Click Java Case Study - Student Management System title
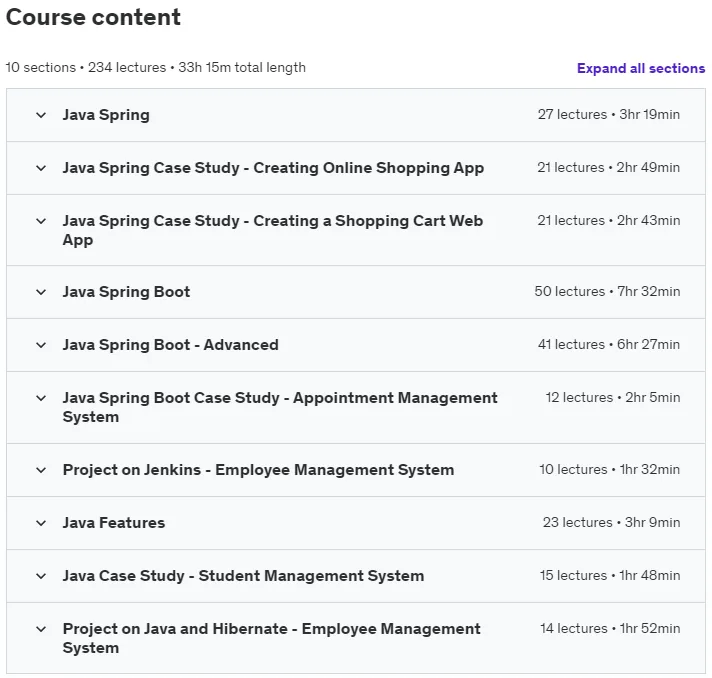This screenshot has width=712, height=678. tap(243, 576)
